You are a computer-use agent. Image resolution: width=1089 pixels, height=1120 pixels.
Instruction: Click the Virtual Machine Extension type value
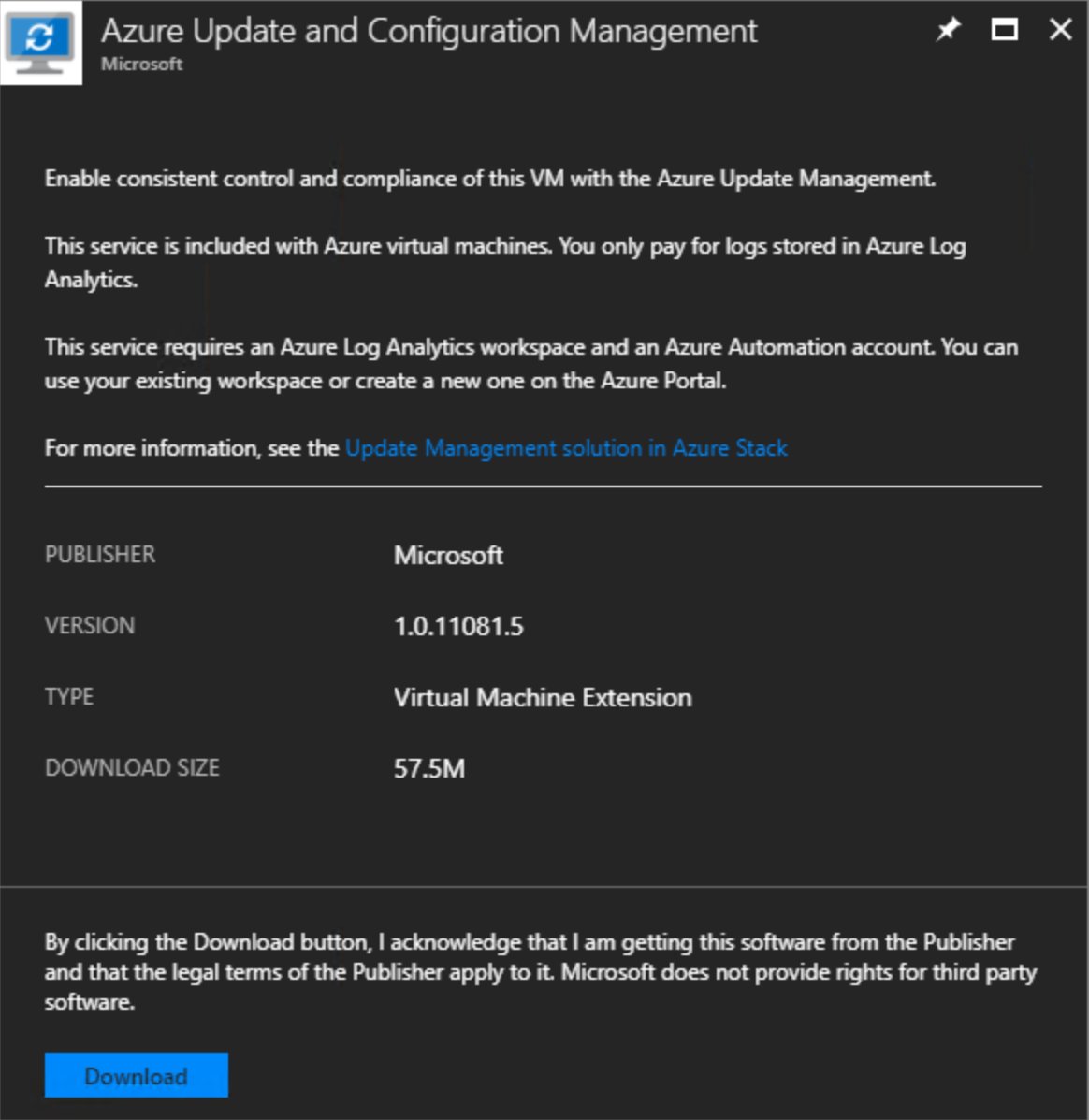543,698
